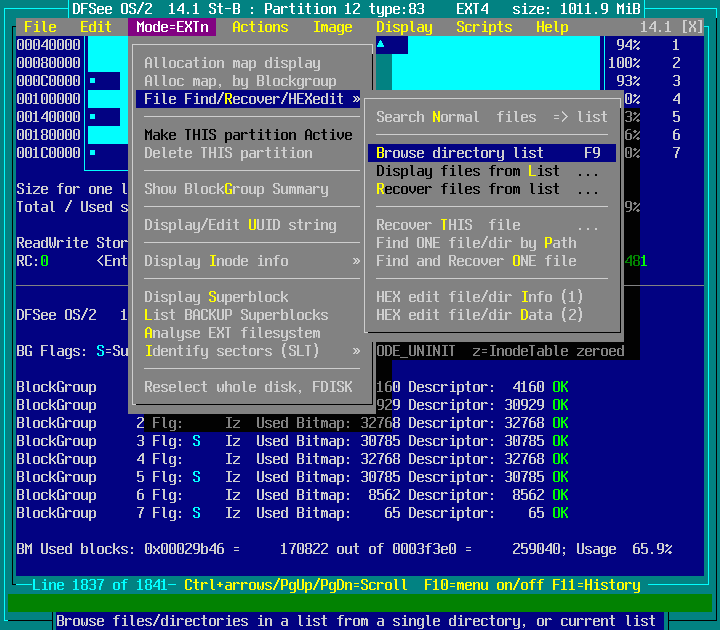
Task: Open the Scripts menu
Action: 484,27
